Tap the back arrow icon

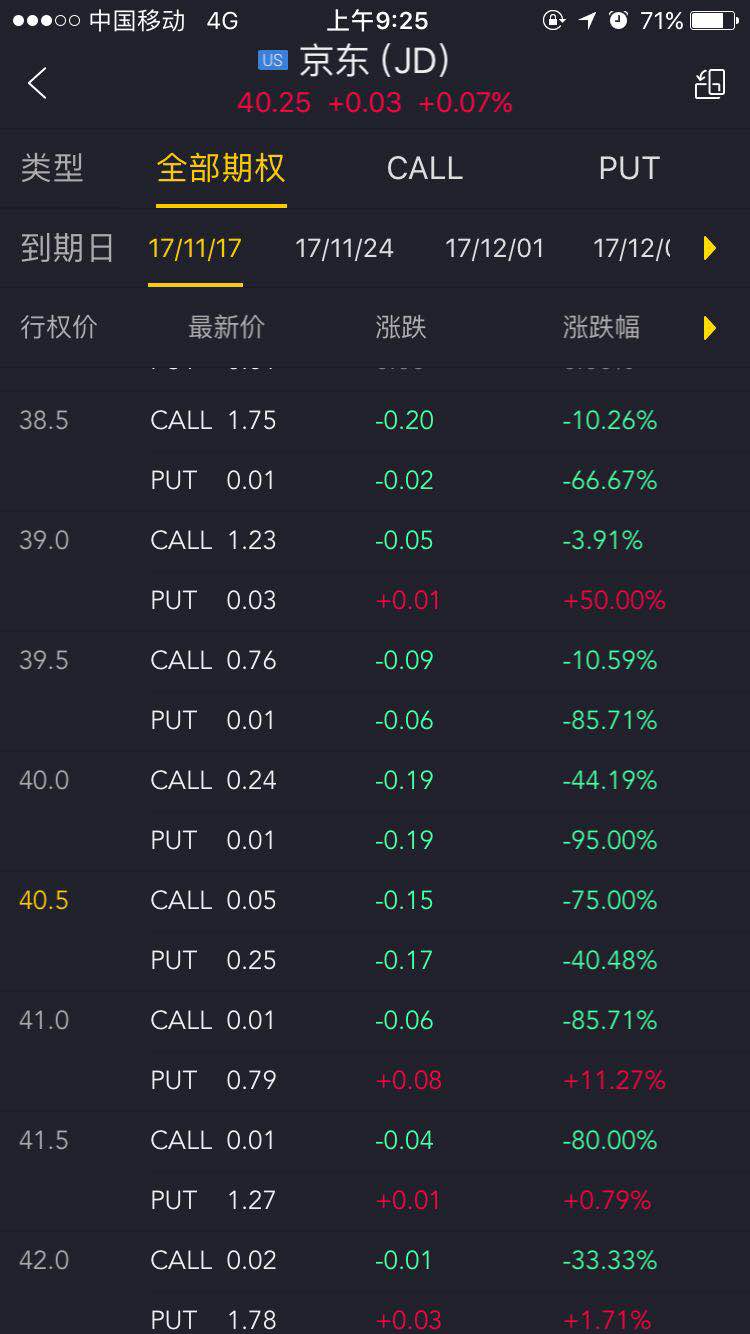coord(38,83)
